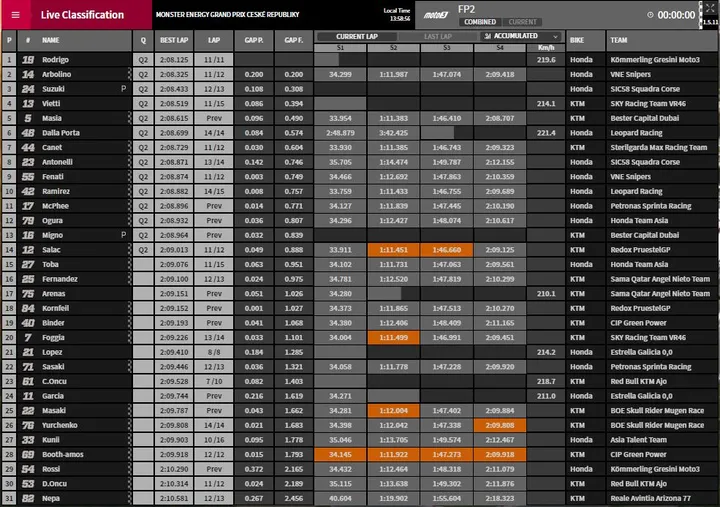The image size is (720, 507).
Task: Click the pit marker P beside Migno
Action: 123,235
